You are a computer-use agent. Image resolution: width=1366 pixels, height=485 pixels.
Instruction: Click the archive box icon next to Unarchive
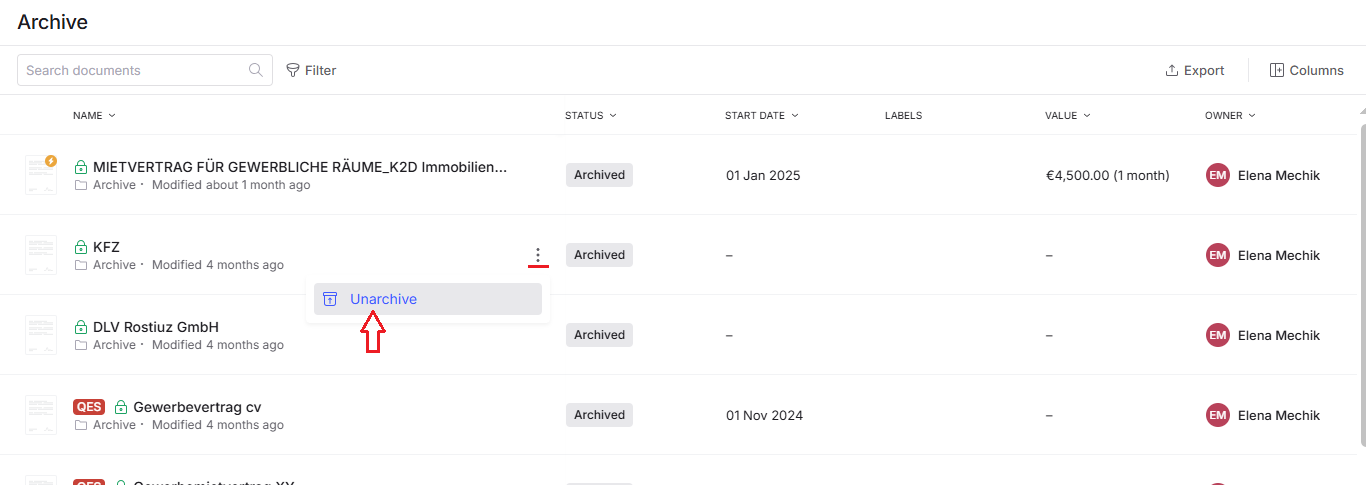click(x=330, y=299)
